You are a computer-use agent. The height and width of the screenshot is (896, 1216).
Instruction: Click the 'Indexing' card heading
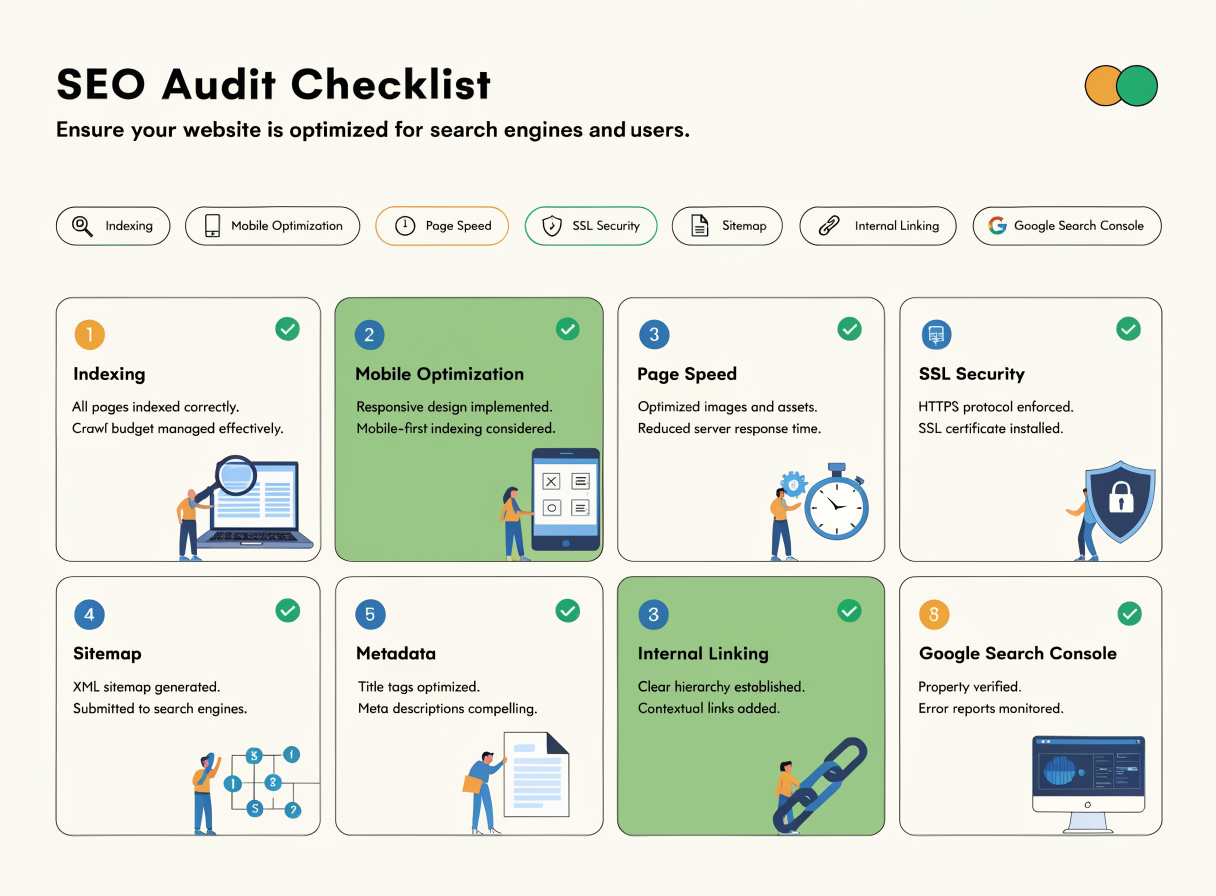pyautogui.click(x=109, y=374)
